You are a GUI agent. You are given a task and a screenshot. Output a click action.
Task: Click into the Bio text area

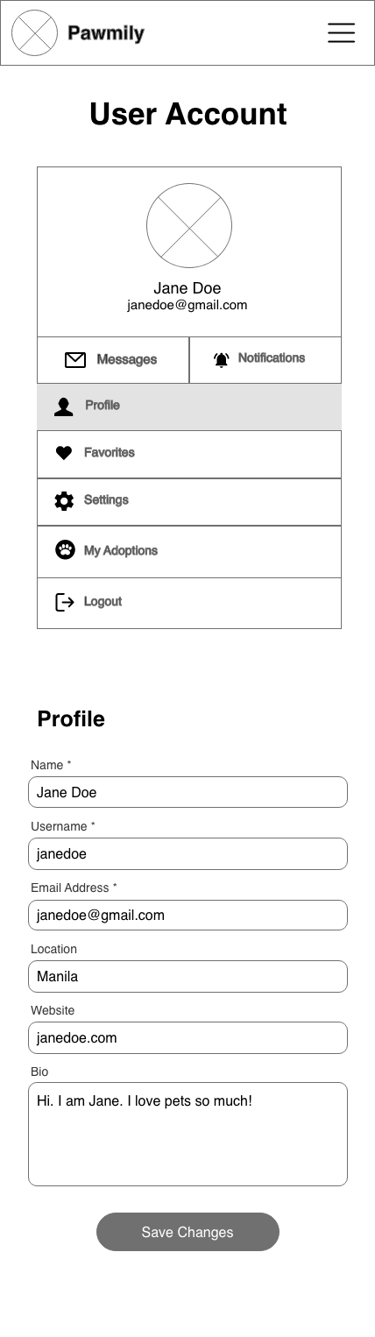pyautogui.click(x=188, y=1134)
